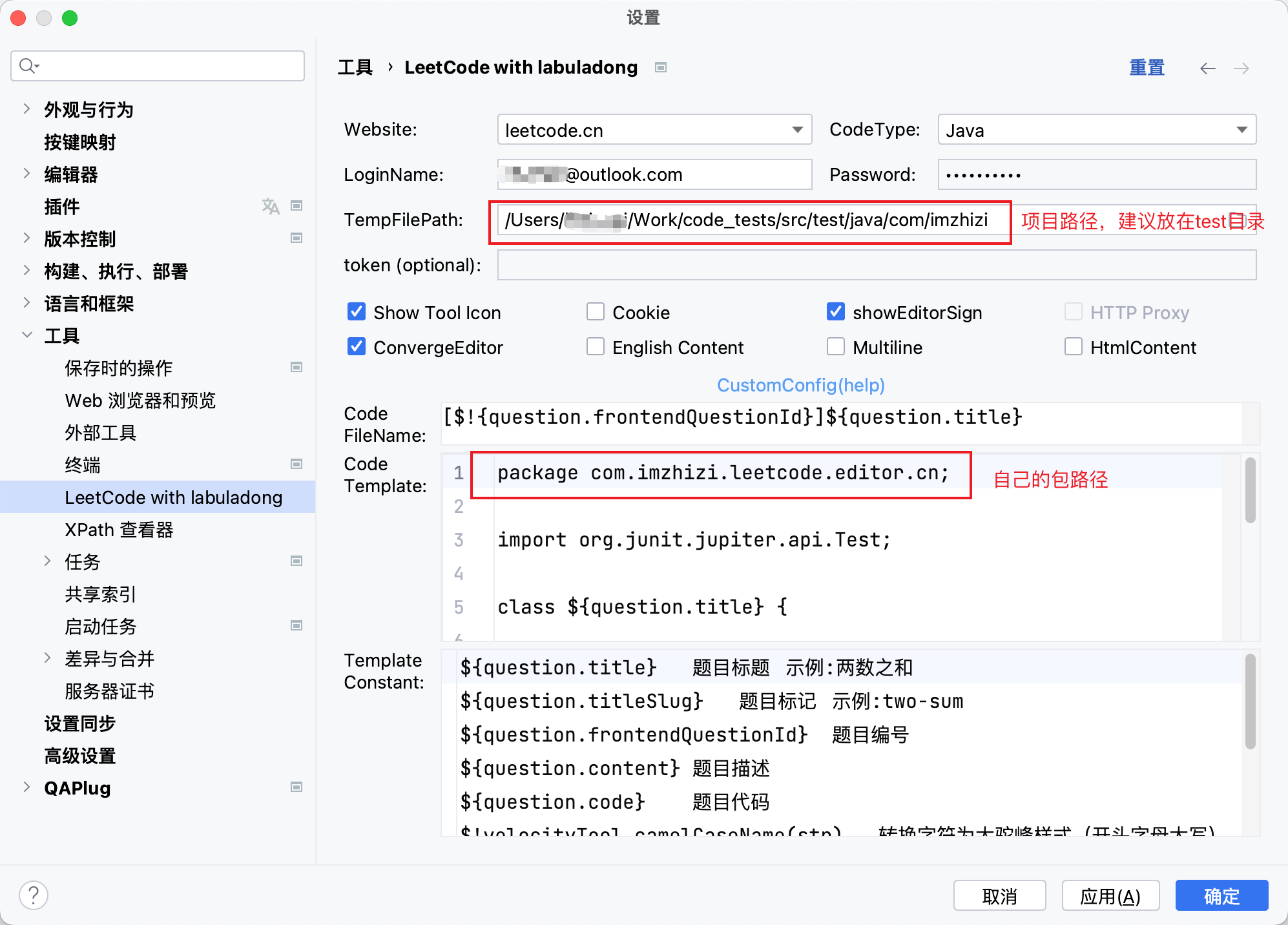
Task: Click the project-level icon beside 终端
Action: coord(296,464)
